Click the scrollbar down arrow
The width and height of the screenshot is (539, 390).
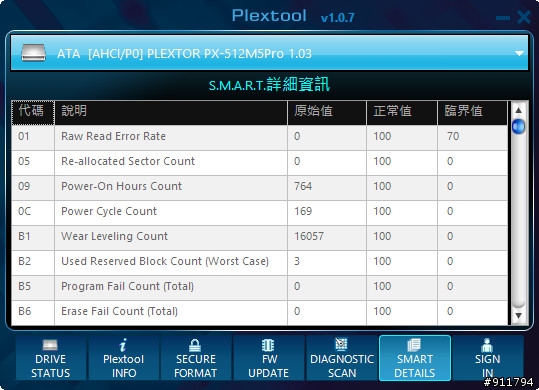pos(518,315)
